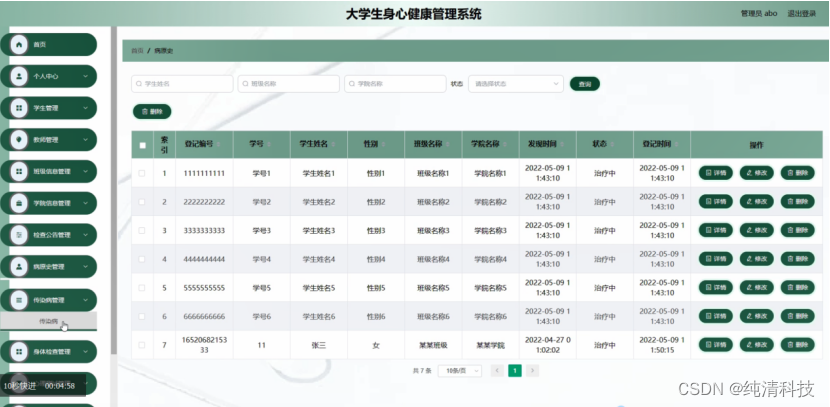
Task: Sort by 班级名称 column arrows
Action: (x=446, y=144)
